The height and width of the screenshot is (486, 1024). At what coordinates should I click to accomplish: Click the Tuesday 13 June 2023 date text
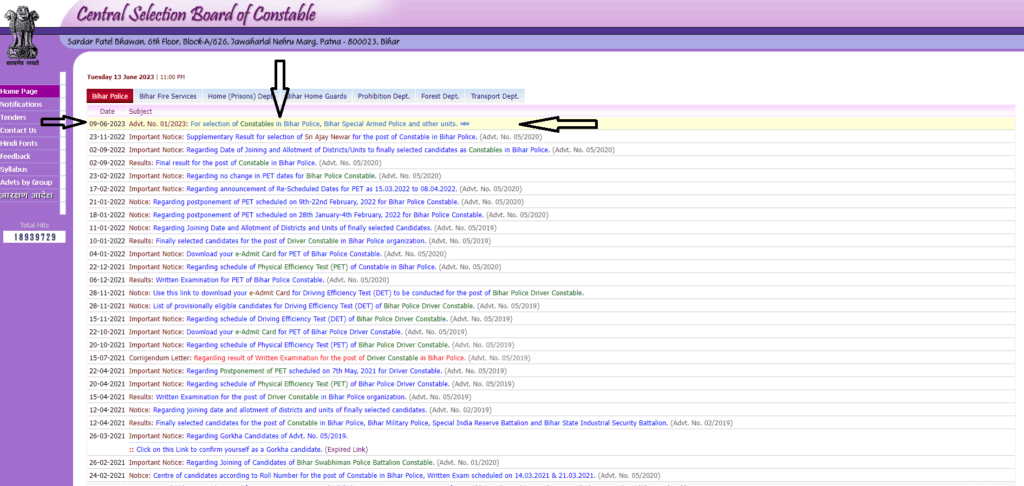120,77
